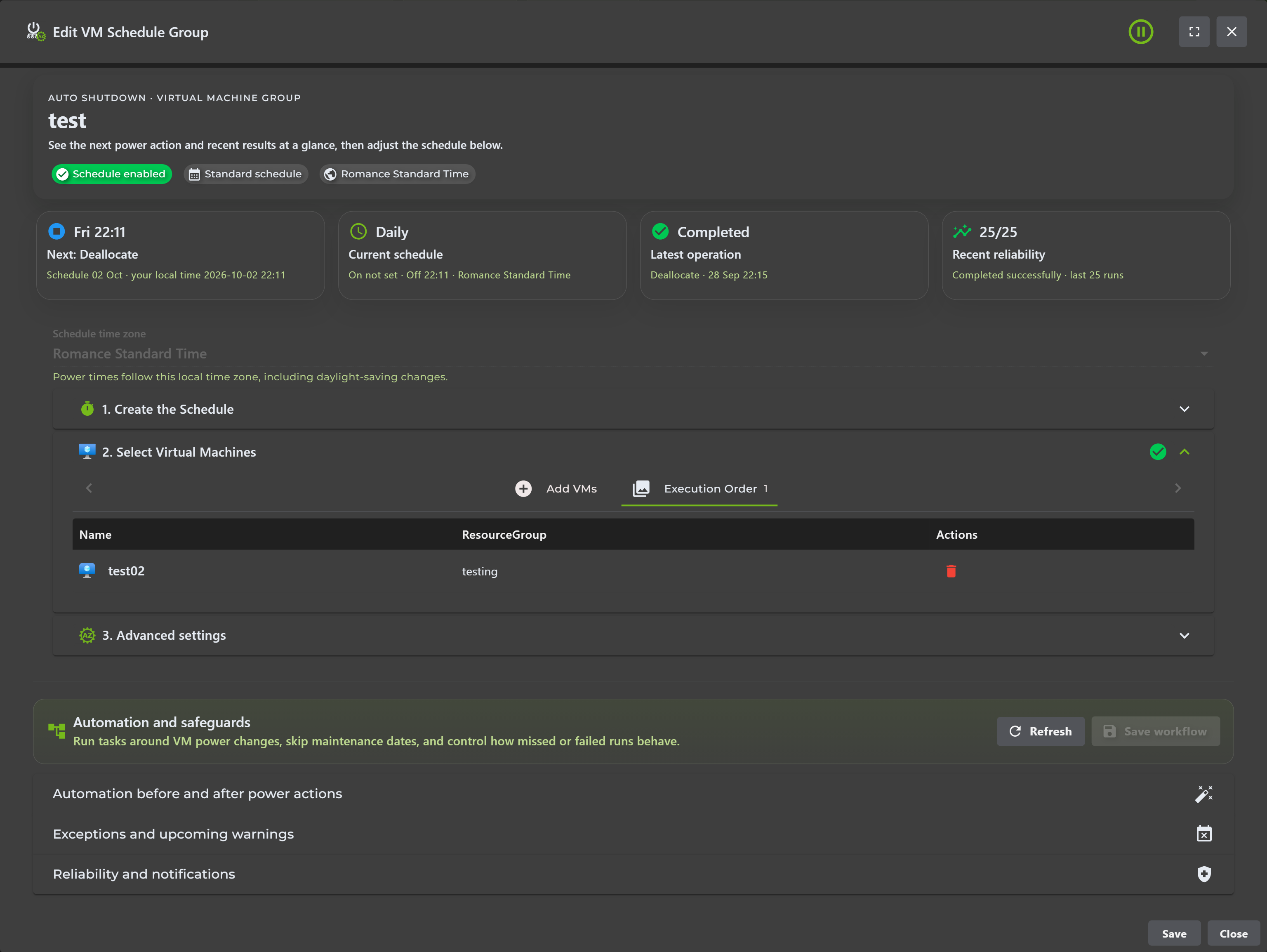The height and width of the screenshot is (952, 1267).
Task: Expand Reliability and notifications panel
Action: [633, 874]
